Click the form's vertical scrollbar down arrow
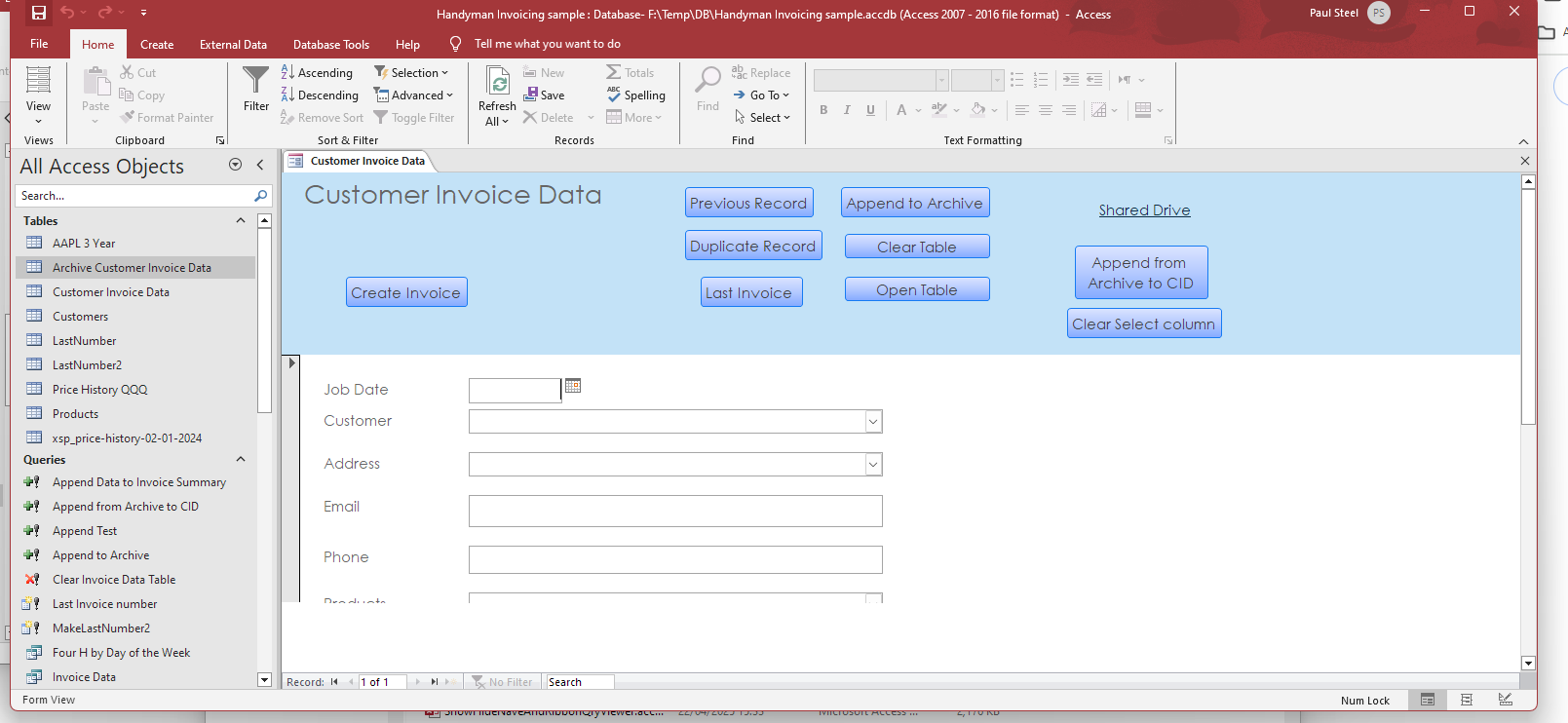 1528,663
